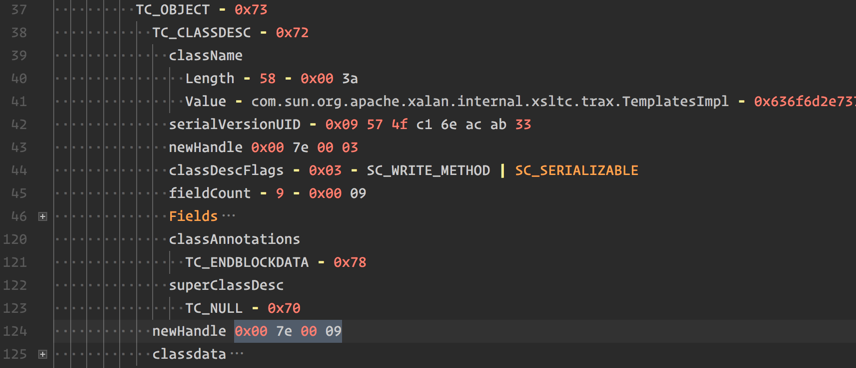Image resolution: width=856 pixels, height=368 pixels.
Task: Click the 0x70 hex value
Action: [284, 308]
